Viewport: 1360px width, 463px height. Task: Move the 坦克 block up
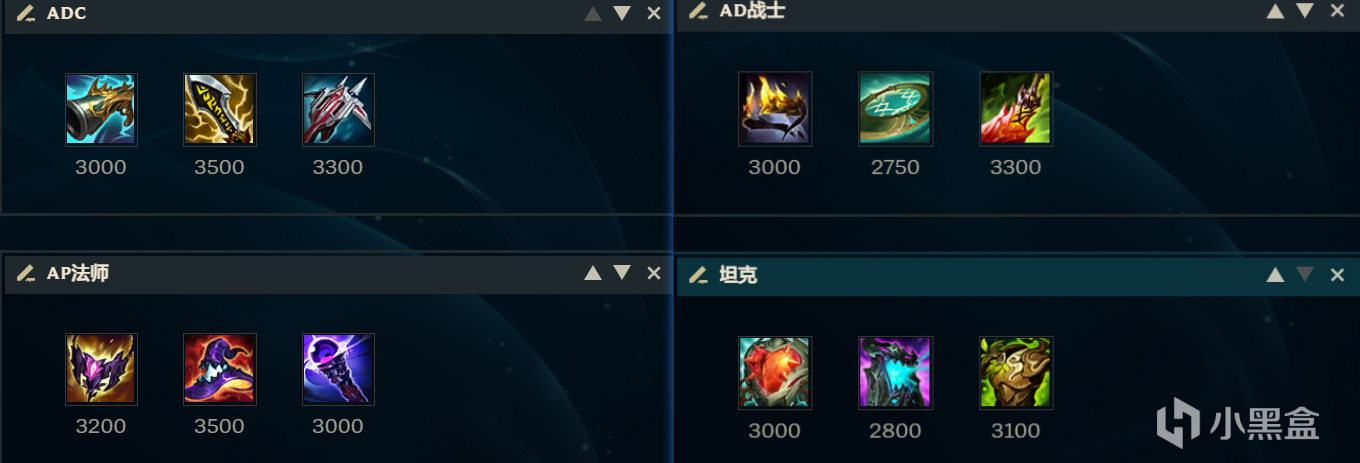[x=1275, y=275]
